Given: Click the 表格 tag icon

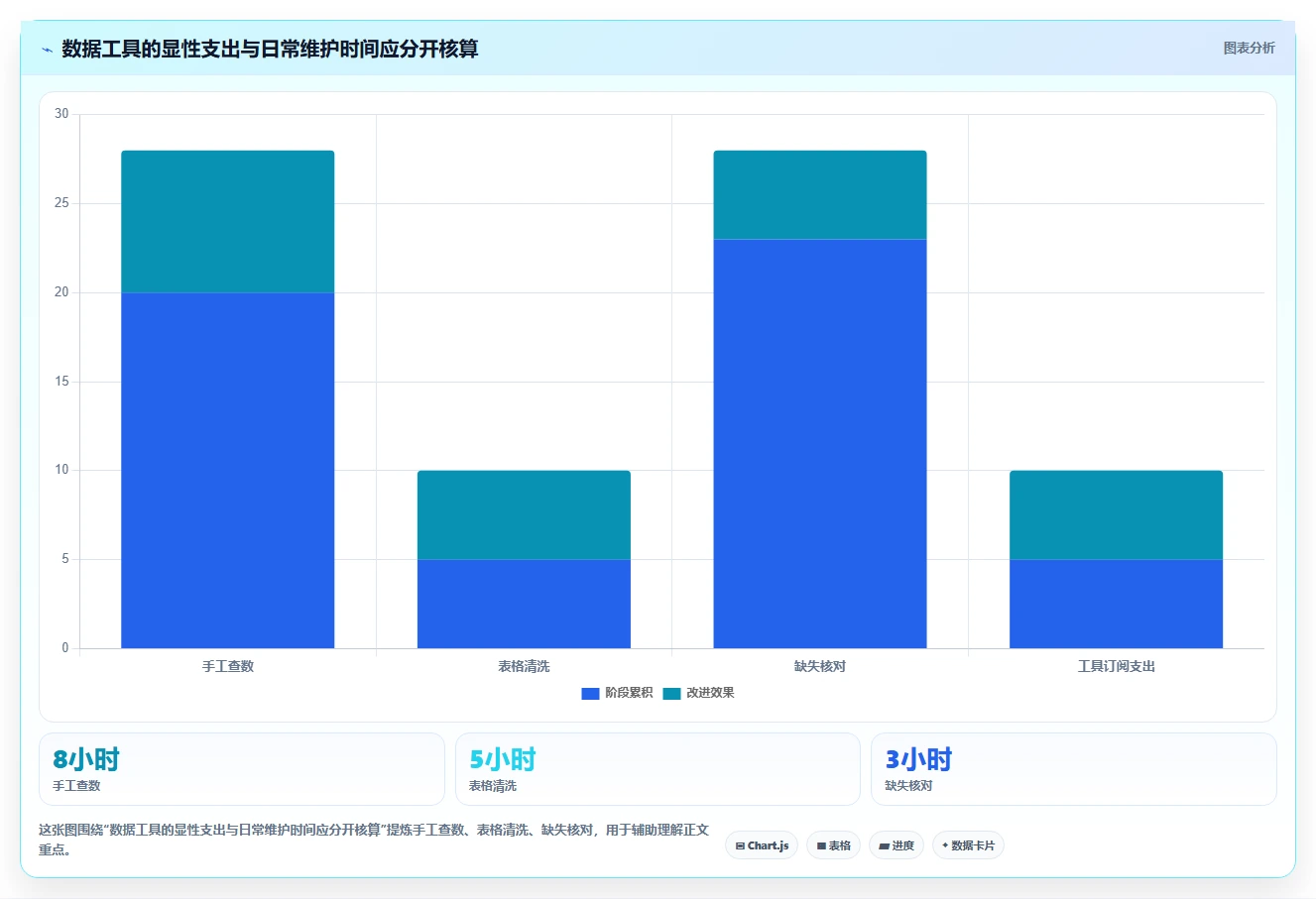Looking at the screenshot, I should pyautogui.click(x=821, y=846).
